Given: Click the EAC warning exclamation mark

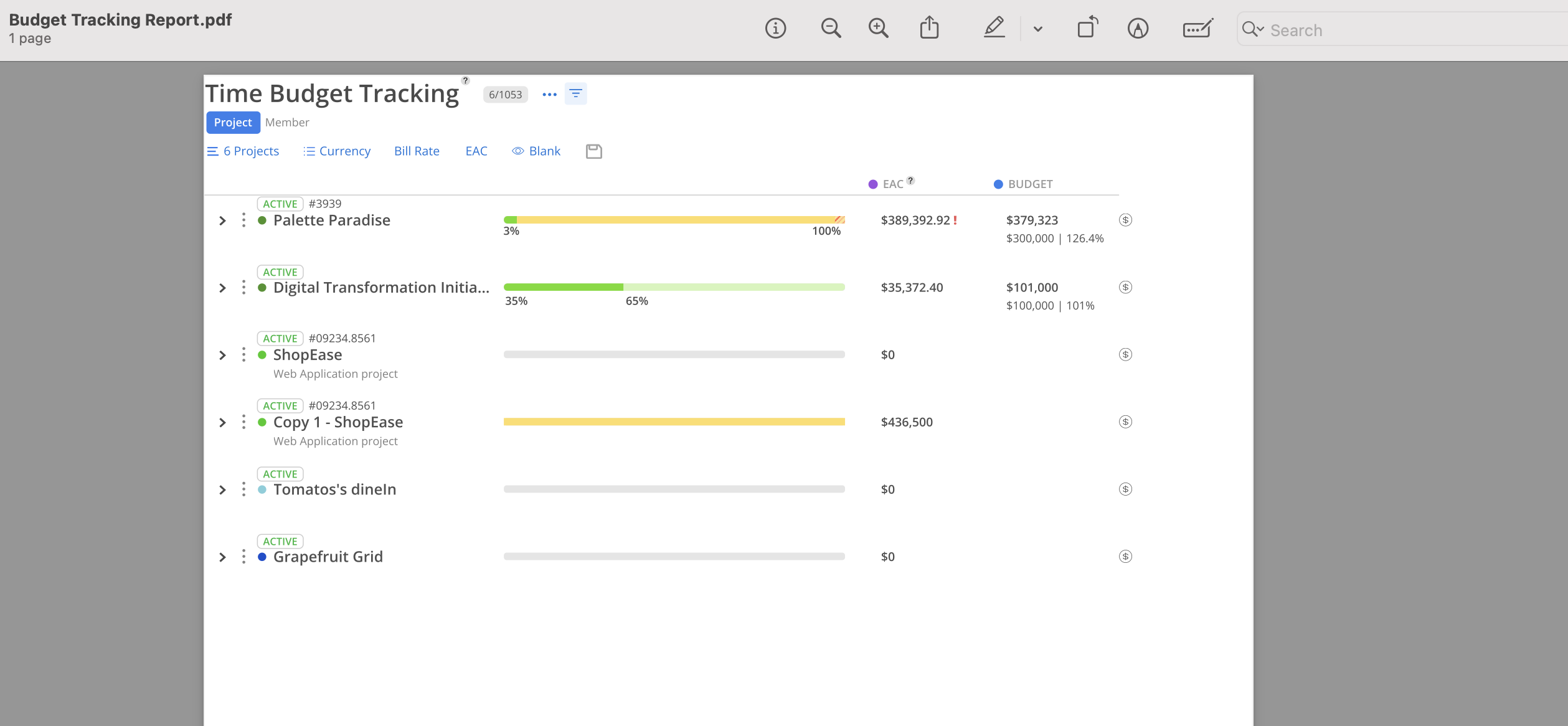Looking at the screenshot, I should pos(955,220).
